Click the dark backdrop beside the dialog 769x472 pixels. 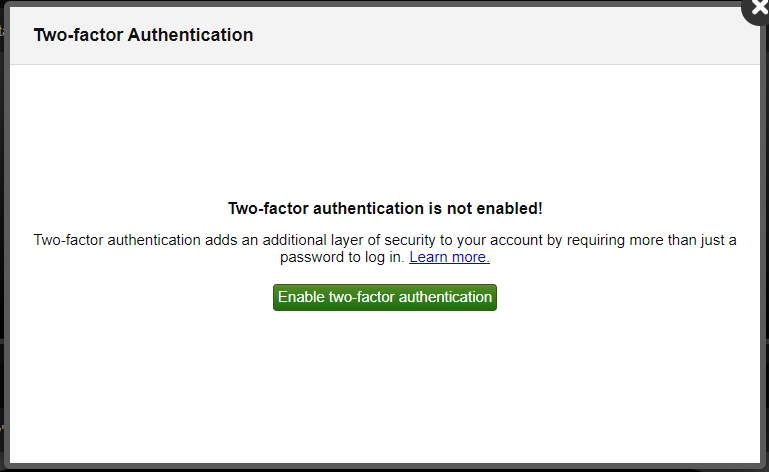(2, 196)
